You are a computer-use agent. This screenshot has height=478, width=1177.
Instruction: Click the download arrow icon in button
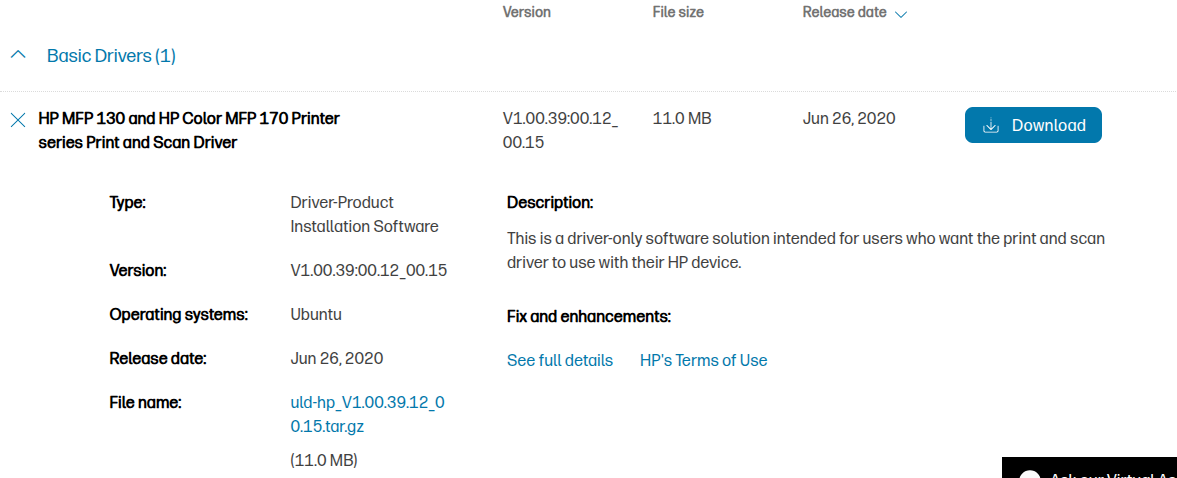991,125
